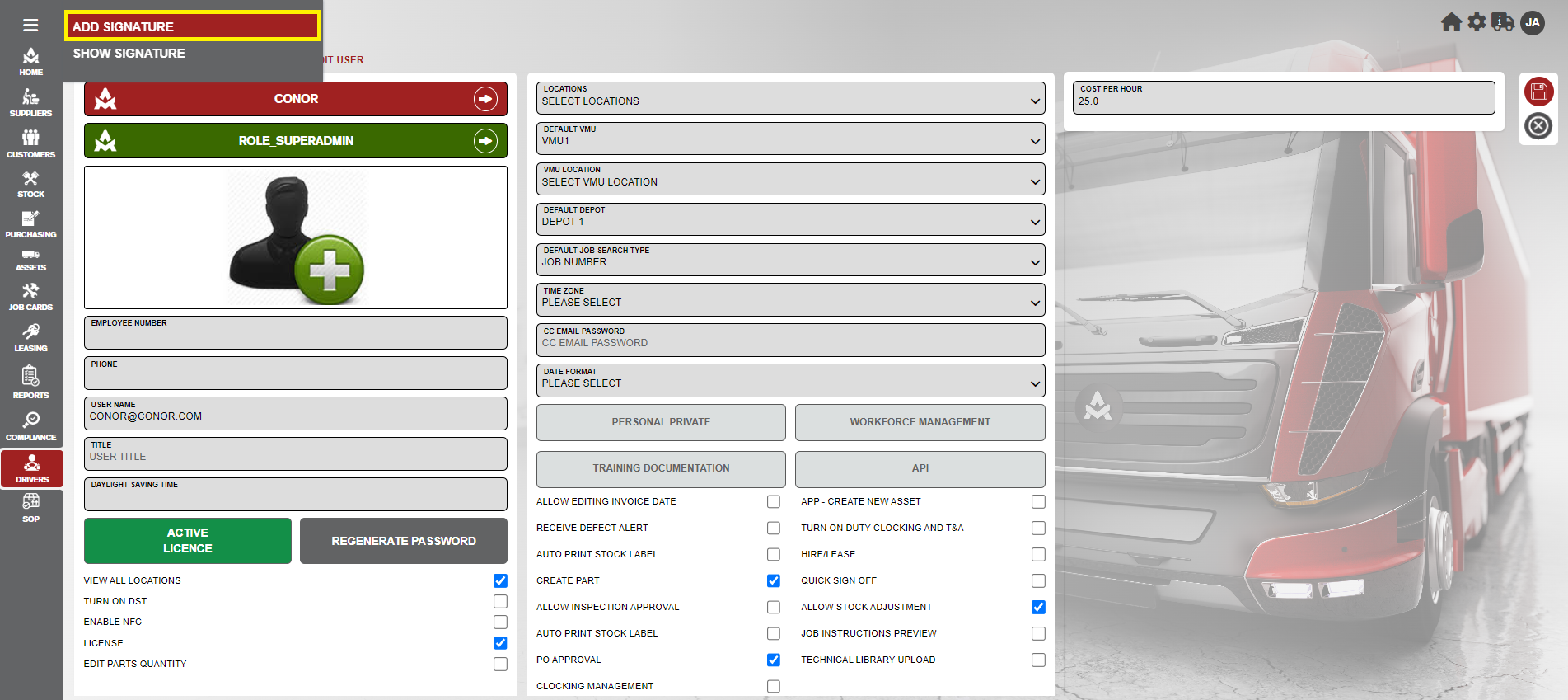Check Clocking Management checkbox
The width and height of the screenshot is (1568, 700).
773,686
